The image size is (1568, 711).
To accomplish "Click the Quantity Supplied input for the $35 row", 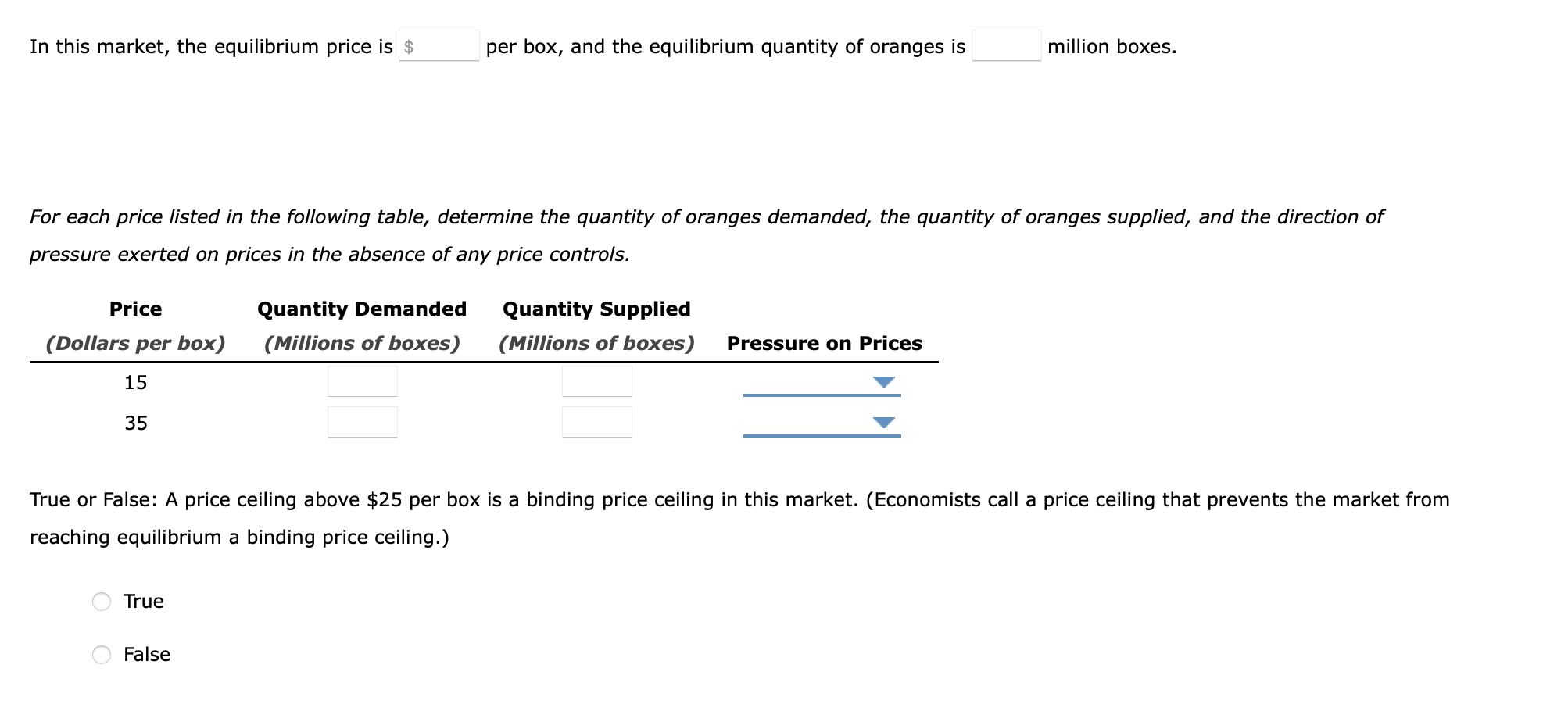I will pos(596,423).
